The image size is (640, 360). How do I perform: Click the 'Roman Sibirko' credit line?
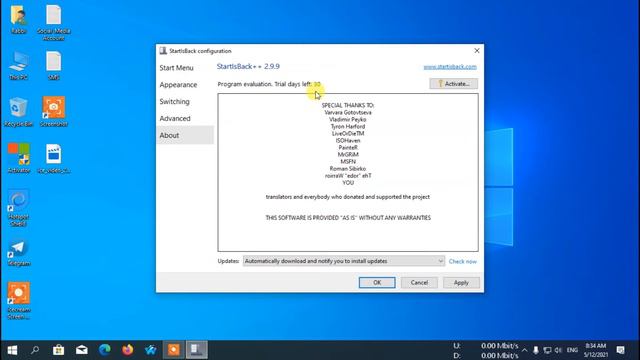tap(348, 169)
